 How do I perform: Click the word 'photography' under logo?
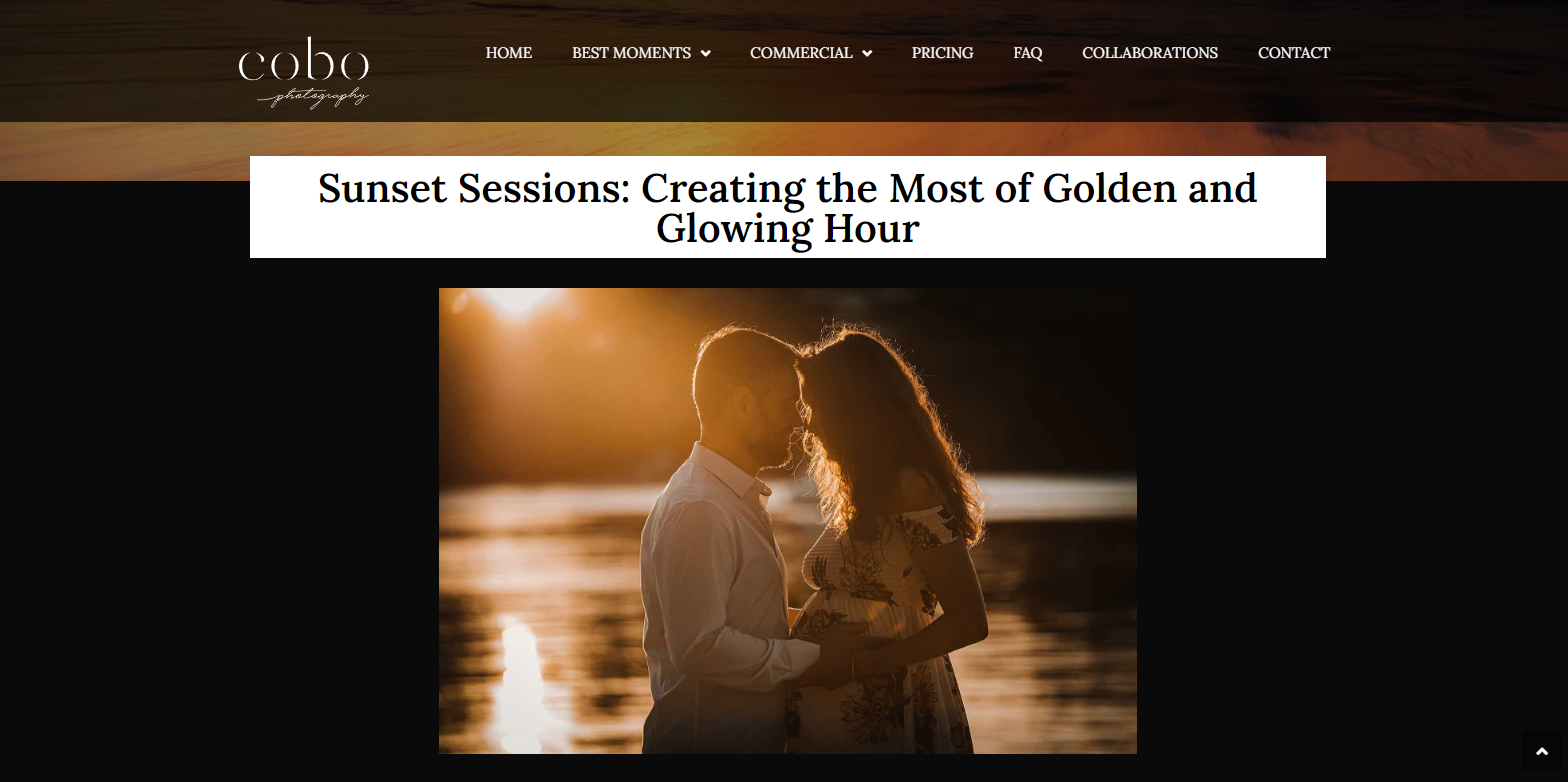click(313, 97)
